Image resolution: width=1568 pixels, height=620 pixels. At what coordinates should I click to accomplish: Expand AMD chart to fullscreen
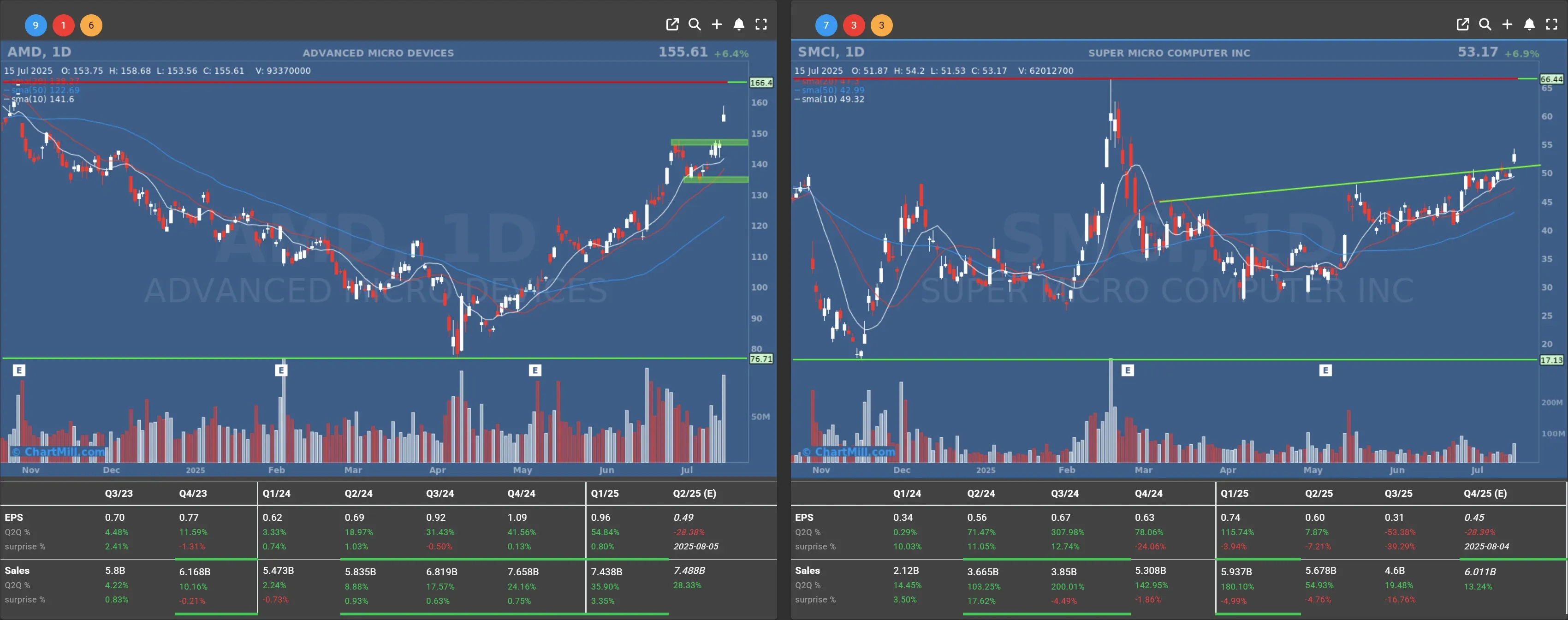tap(761, 24)
